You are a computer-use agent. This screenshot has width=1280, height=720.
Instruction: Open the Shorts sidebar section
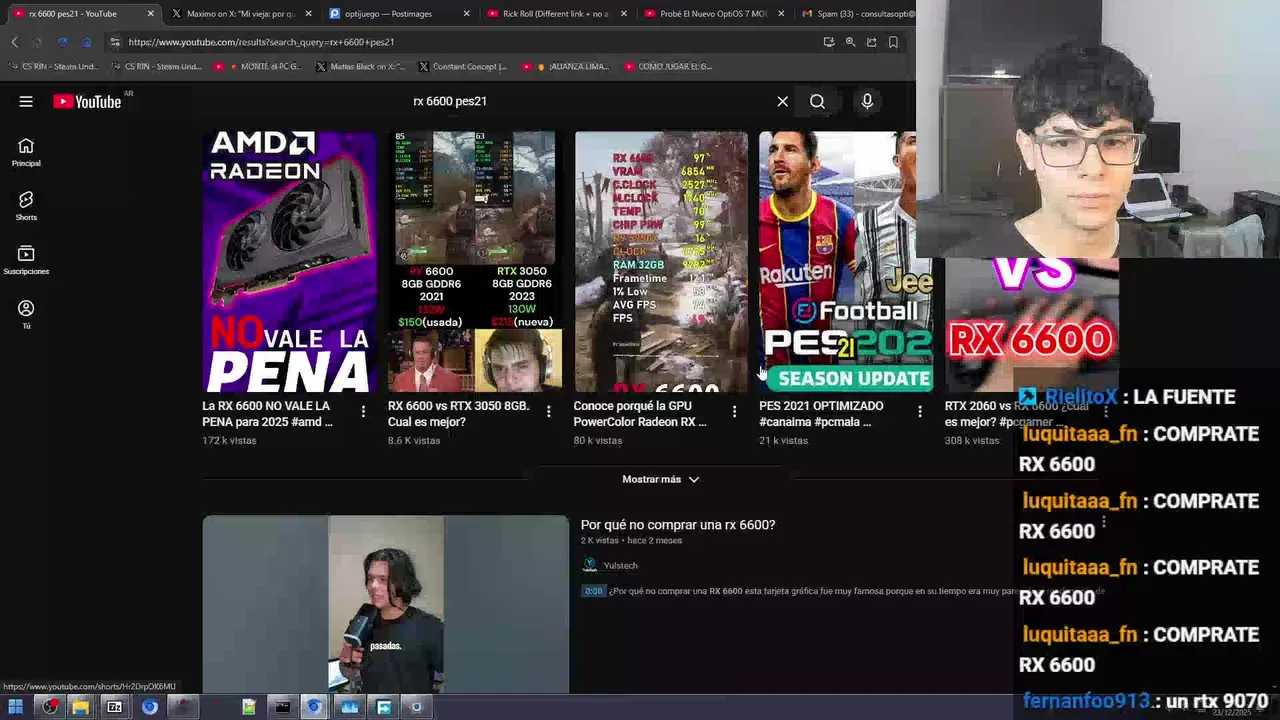pos(26,207)
